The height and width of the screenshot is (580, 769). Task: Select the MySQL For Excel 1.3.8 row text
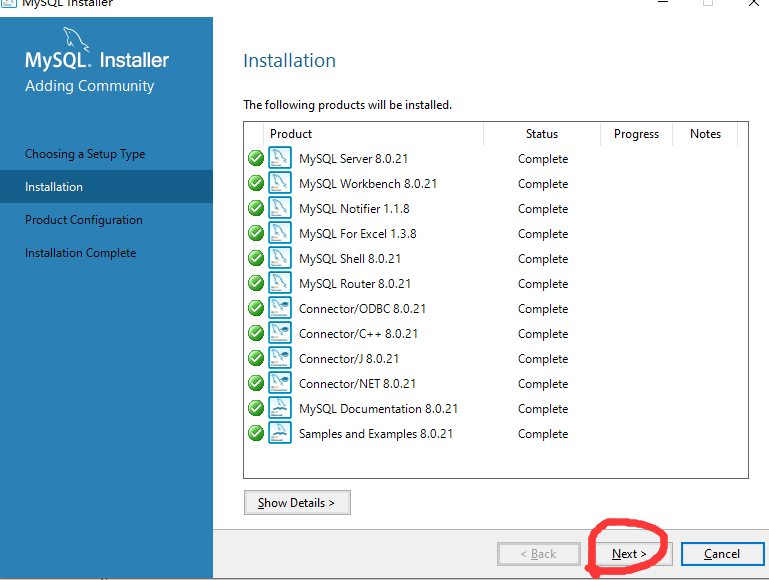pos(358,234)
